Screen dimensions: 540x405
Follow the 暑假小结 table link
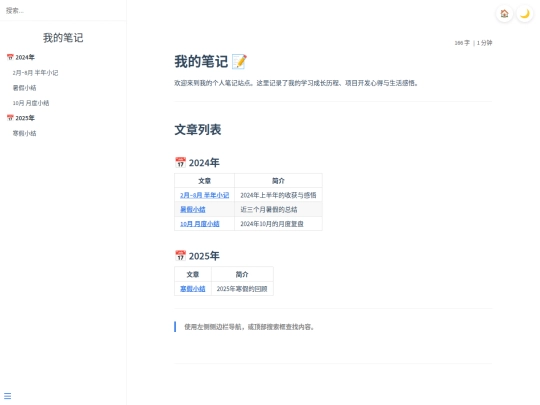193,209
